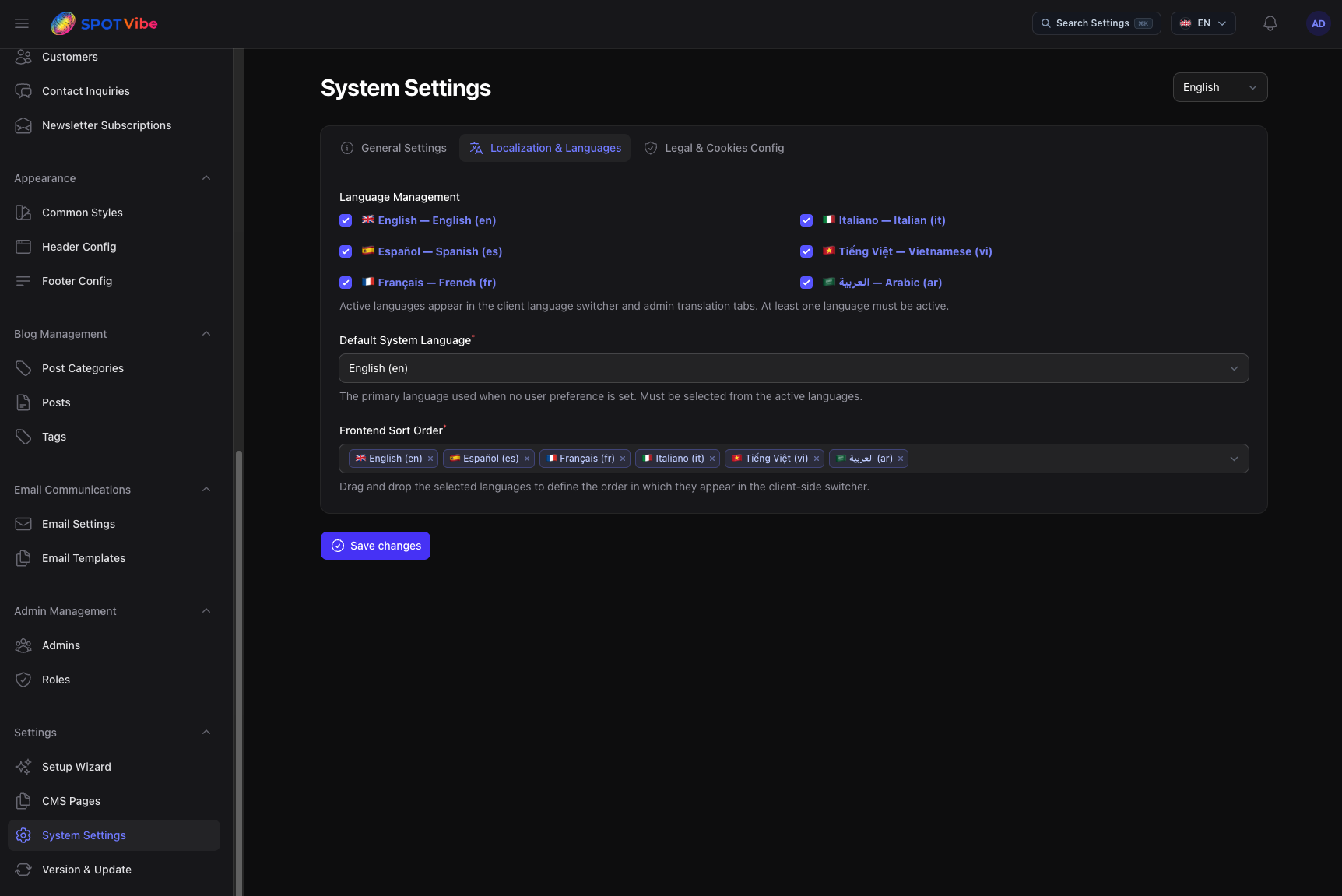This screenshot has height=896, width=1342.
Task: Click the Français (fr) sort order tag
Action: tap(586, 459)
